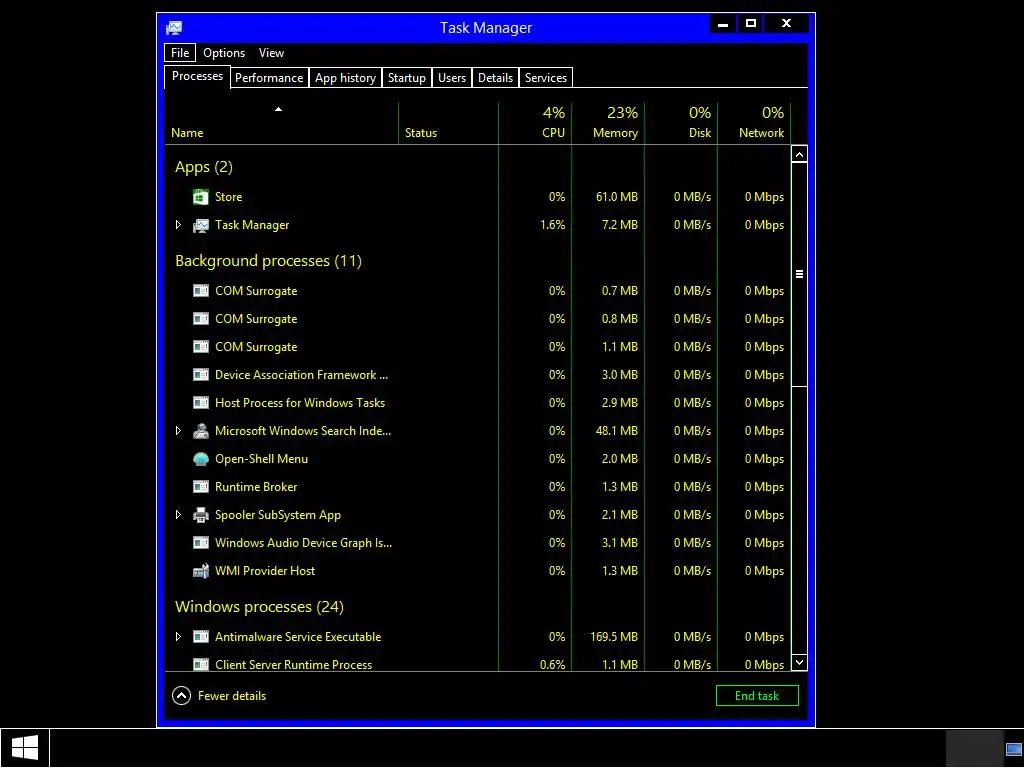Click the 0.7 MB memory value

[x=620, y=291]
